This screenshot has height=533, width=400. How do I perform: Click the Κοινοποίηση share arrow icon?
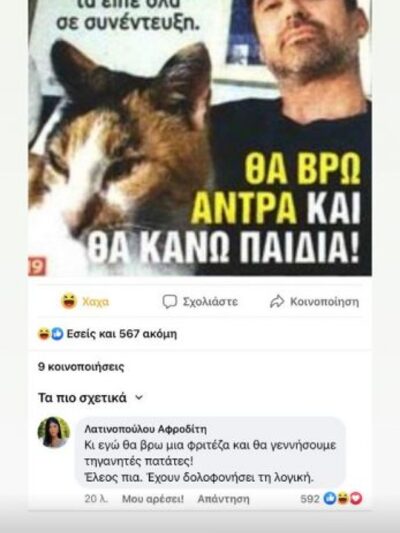click(x=277, y=302)
